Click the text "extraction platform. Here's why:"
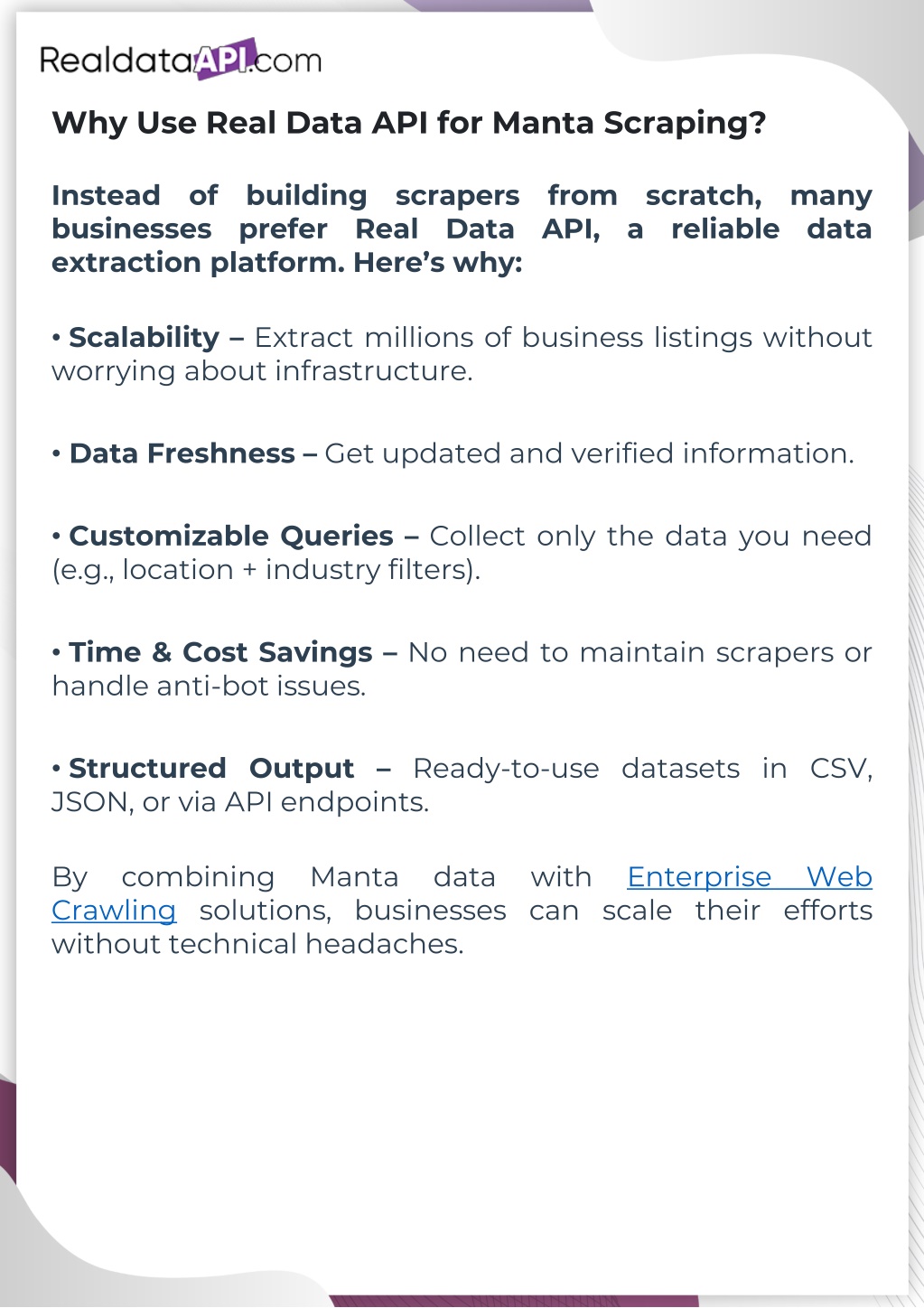 pos(286,263)
